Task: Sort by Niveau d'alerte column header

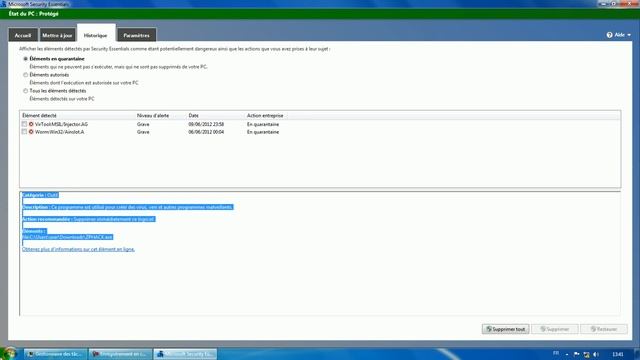Action: [x=153, y=116]
